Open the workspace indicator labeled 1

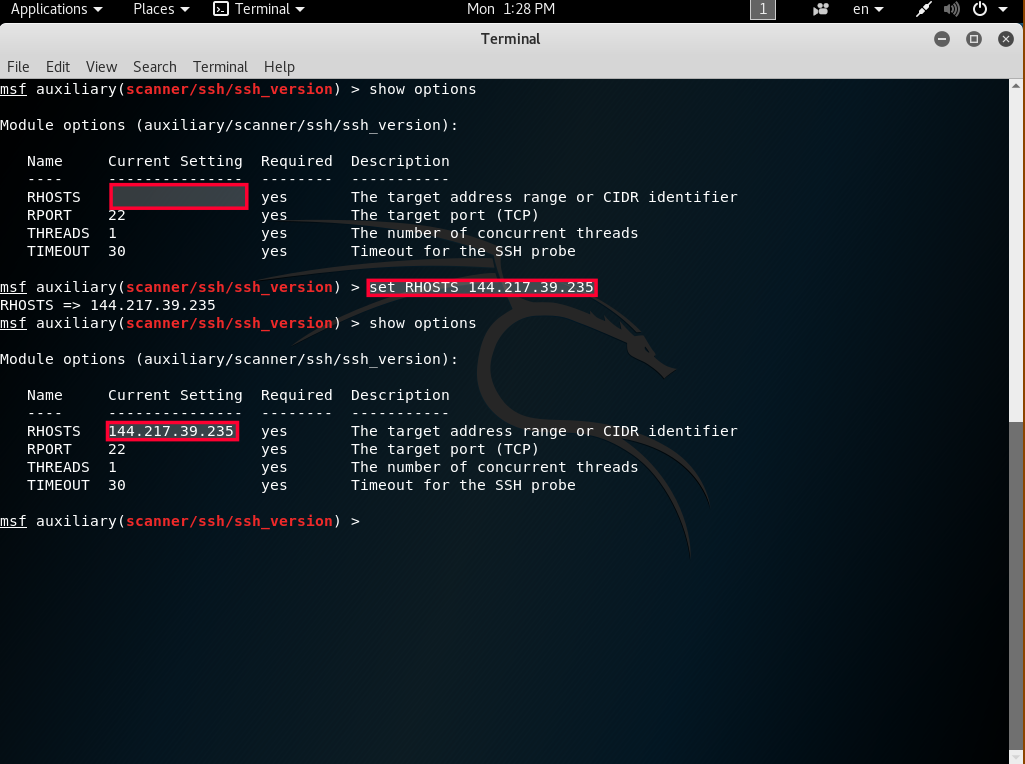pyautogui.click(x=763, y=9)
